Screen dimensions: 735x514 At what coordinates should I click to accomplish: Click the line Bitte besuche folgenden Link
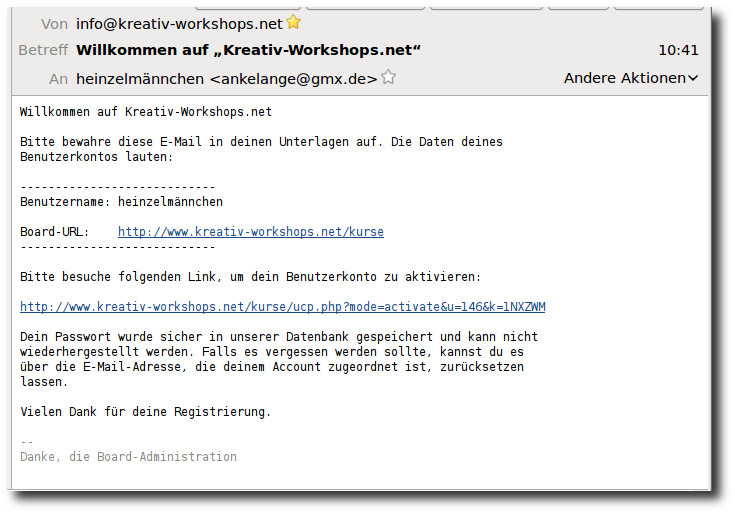(x=251, y=277)
